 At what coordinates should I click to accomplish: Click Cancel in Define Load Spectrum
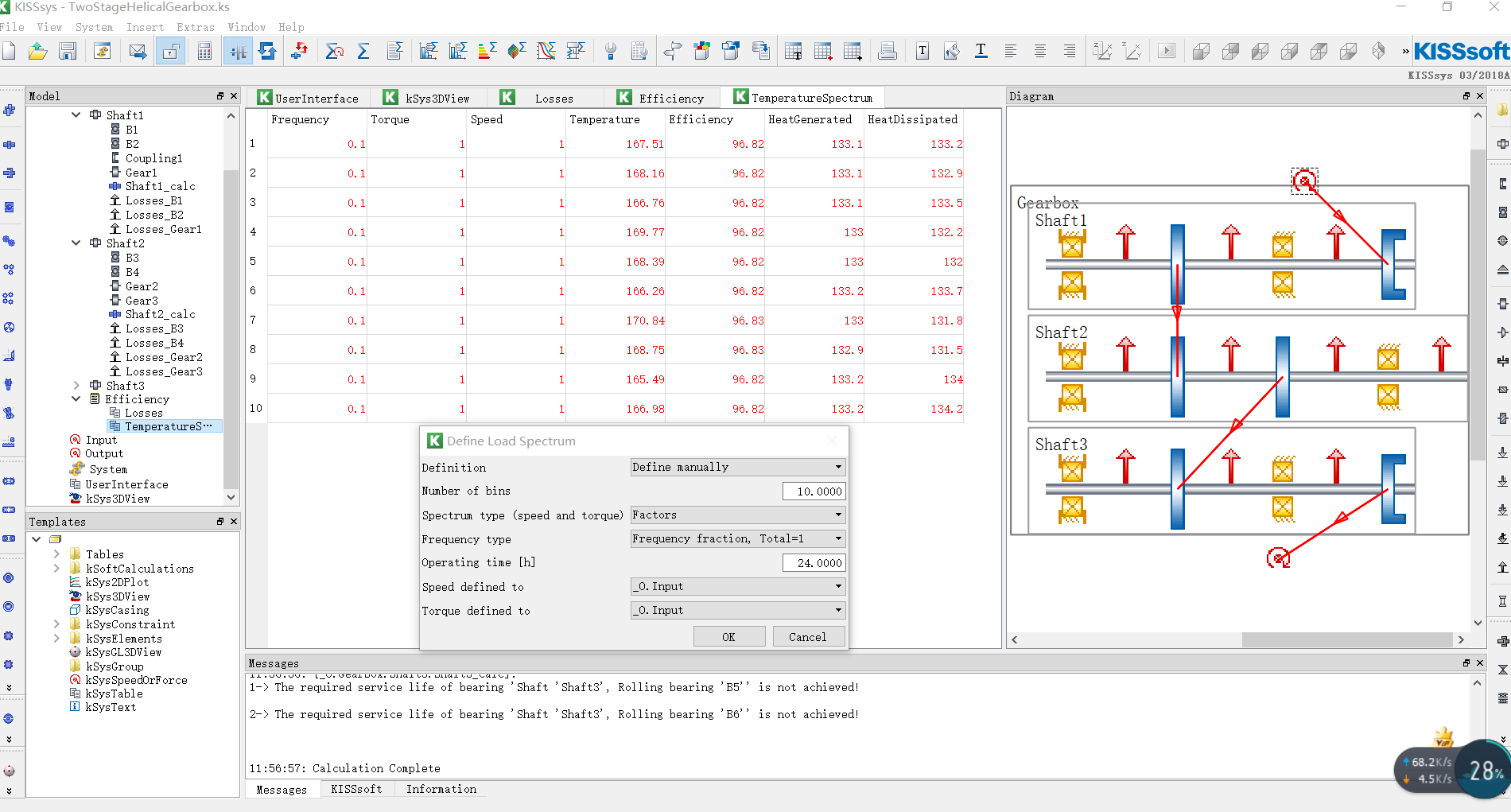pos(808,637)
